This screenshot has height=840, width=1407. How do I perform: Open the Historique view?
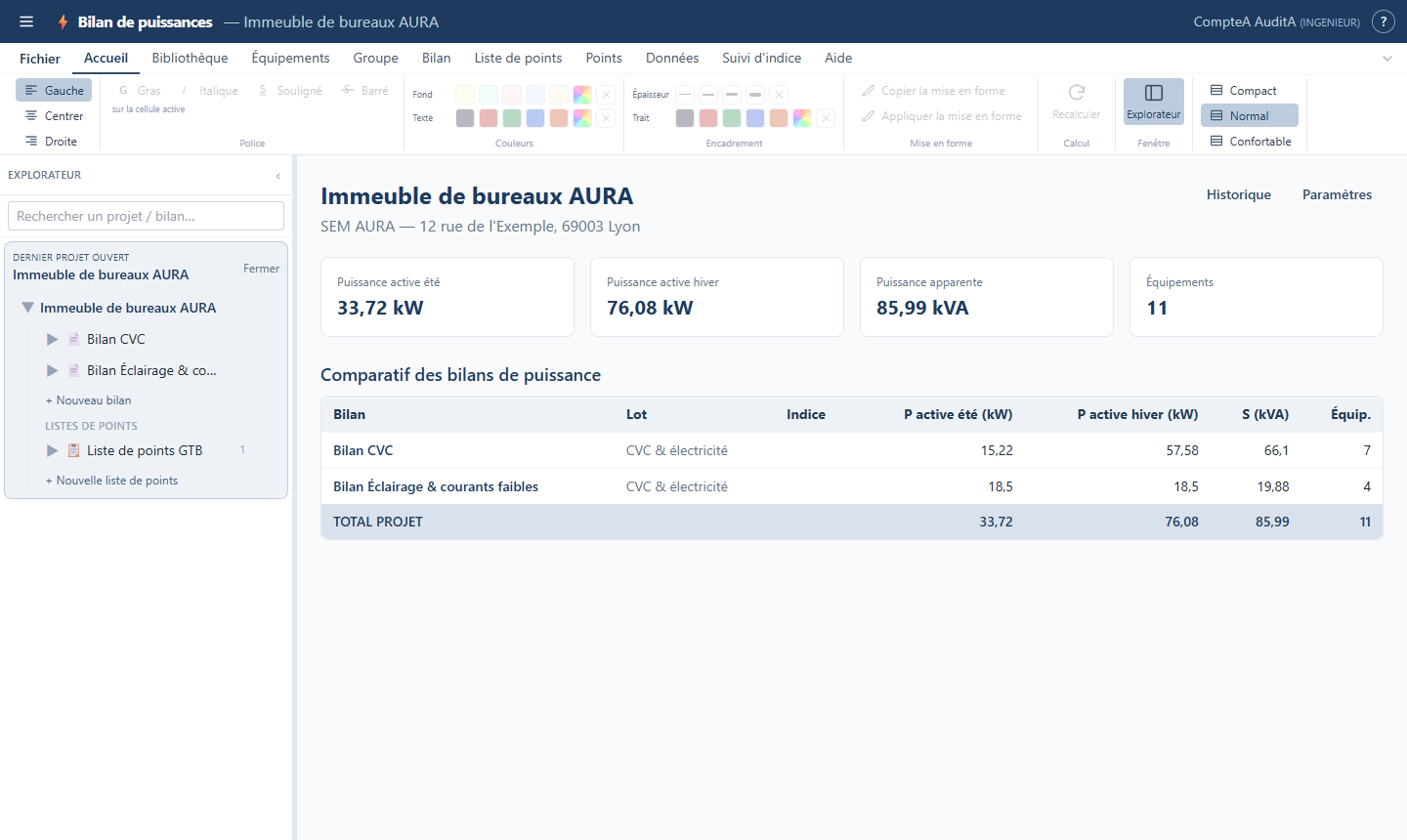(x=1239, y=194)
